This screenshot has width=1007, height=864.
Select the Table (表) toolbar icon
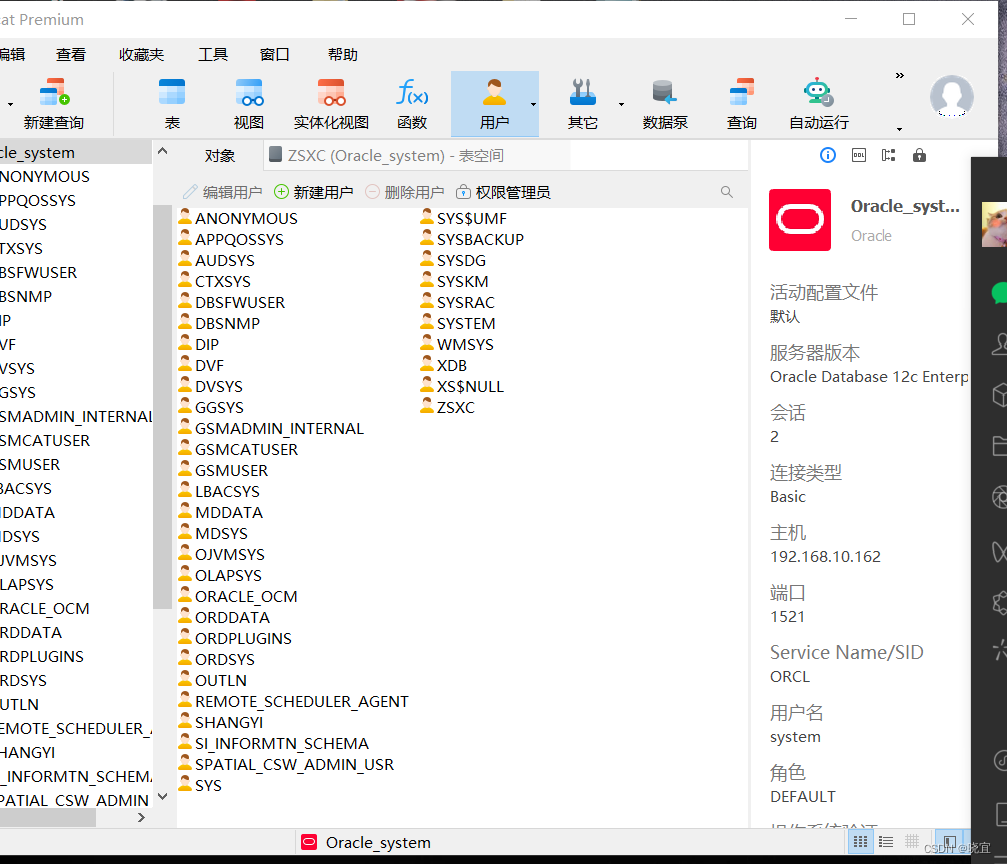click(x=172, y=103)
